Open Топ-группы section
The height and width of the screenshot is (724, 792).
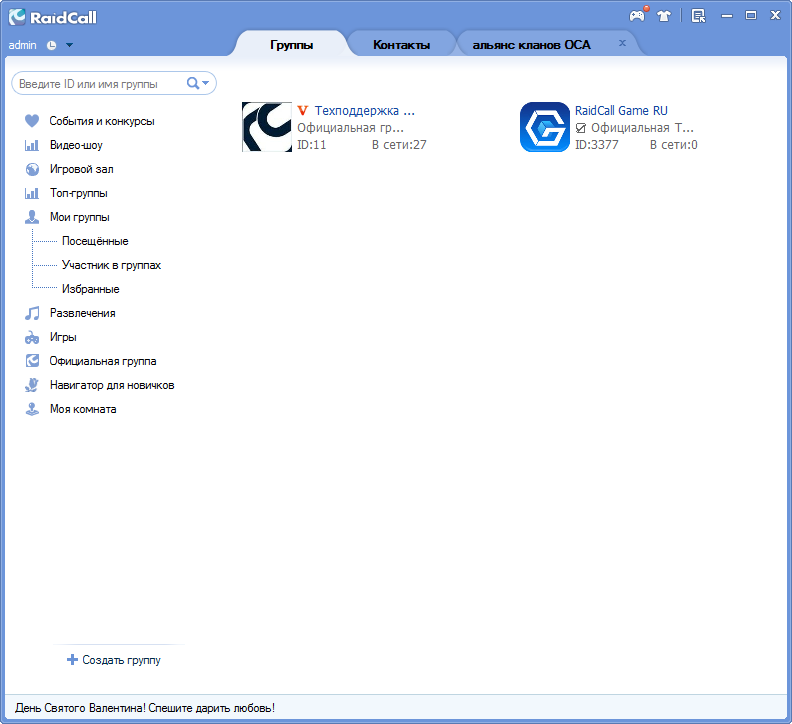coord(78,193)
